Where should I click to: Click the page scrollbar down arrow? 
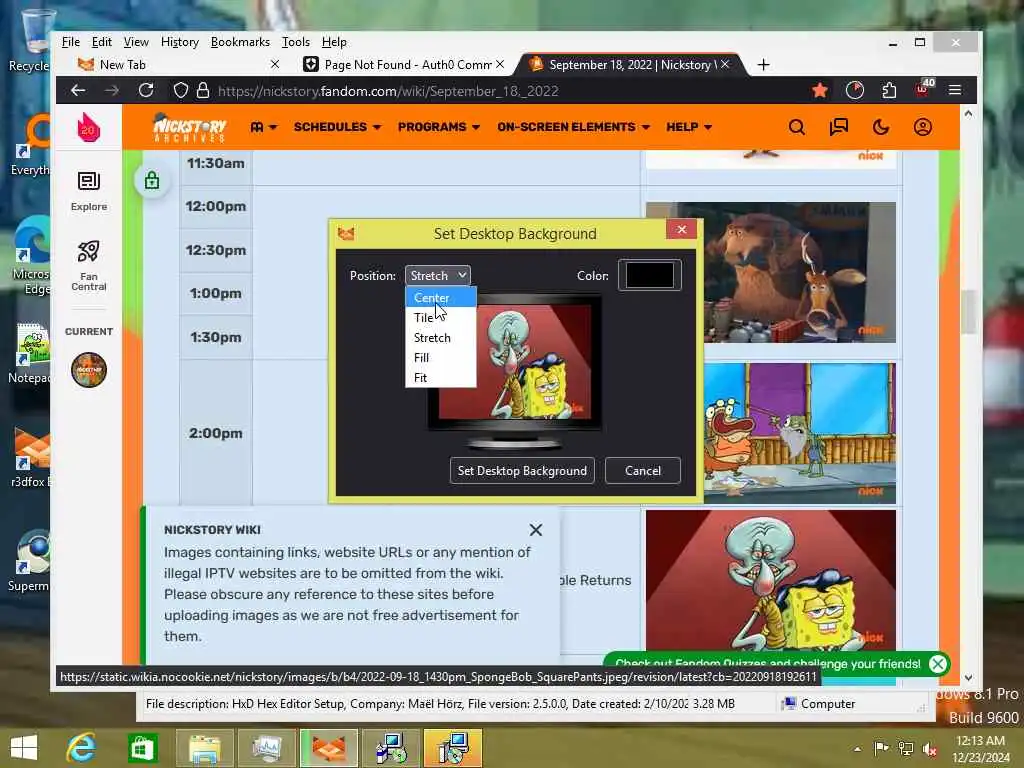[x=968, y=678]
